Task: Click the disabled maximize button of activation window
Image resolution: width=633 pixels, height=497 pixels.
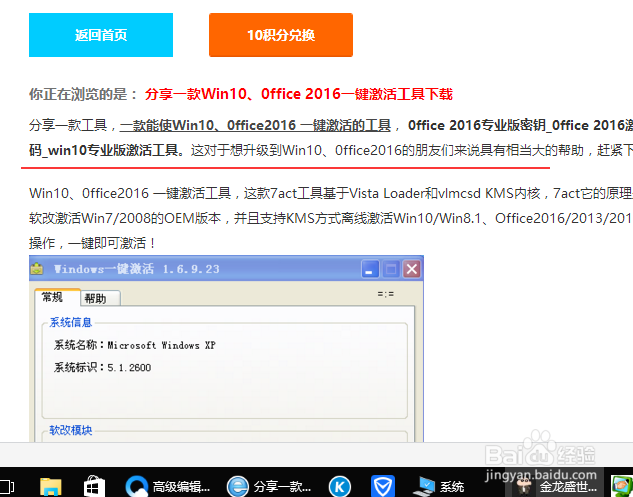Action: click(x=391, y=269)
